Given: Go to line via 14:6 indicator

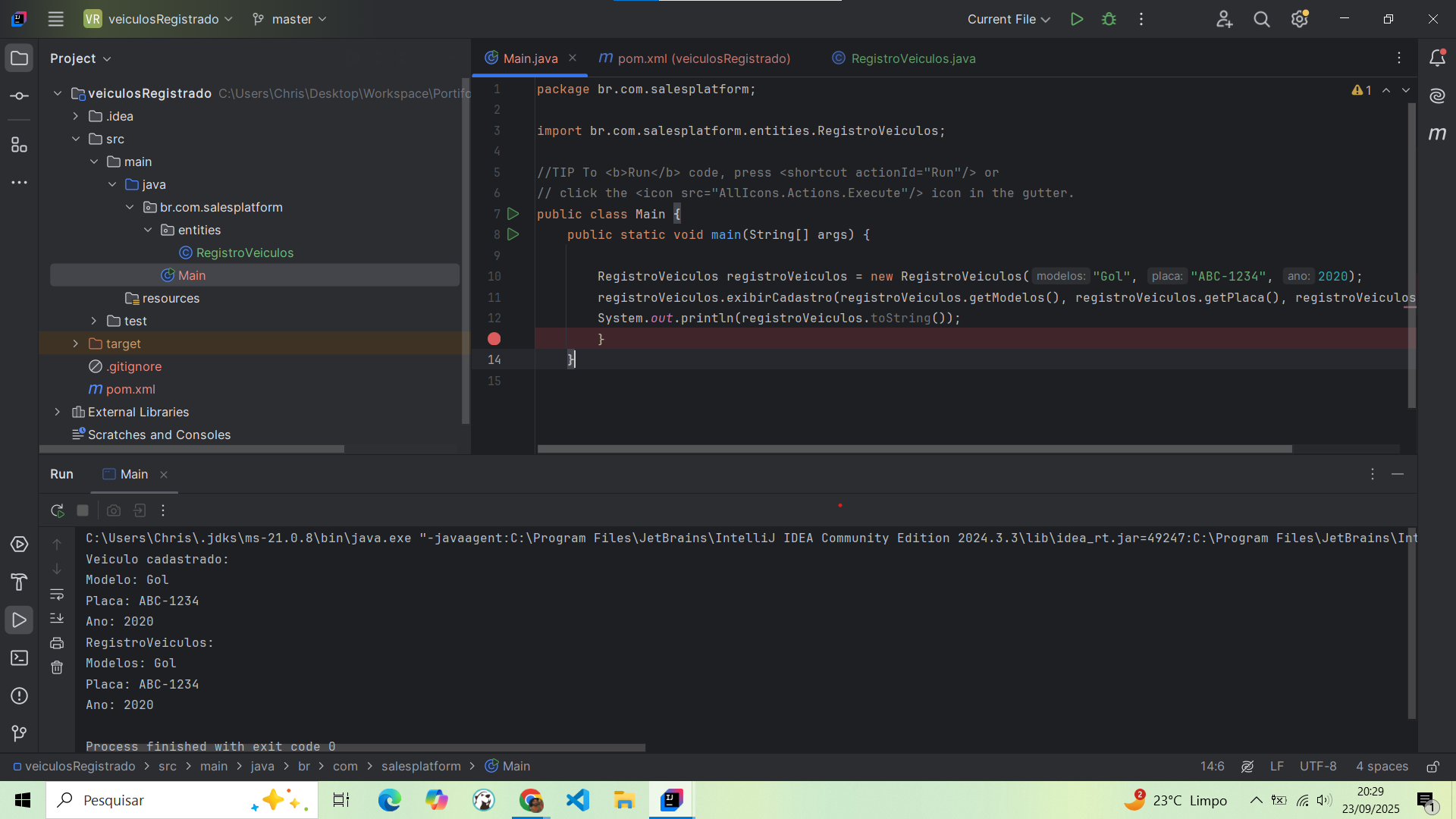Looking at the screenshot, I should coord(1212,766).
